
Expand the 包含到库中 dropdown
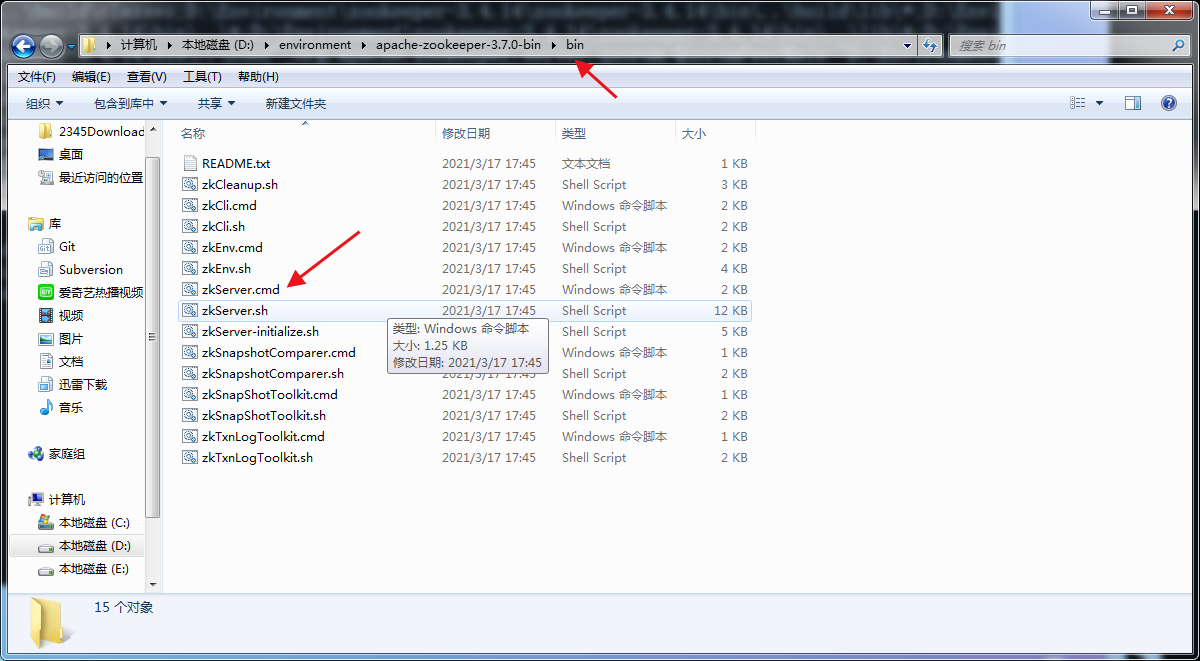pyautogui.click(x=131, y=104)
